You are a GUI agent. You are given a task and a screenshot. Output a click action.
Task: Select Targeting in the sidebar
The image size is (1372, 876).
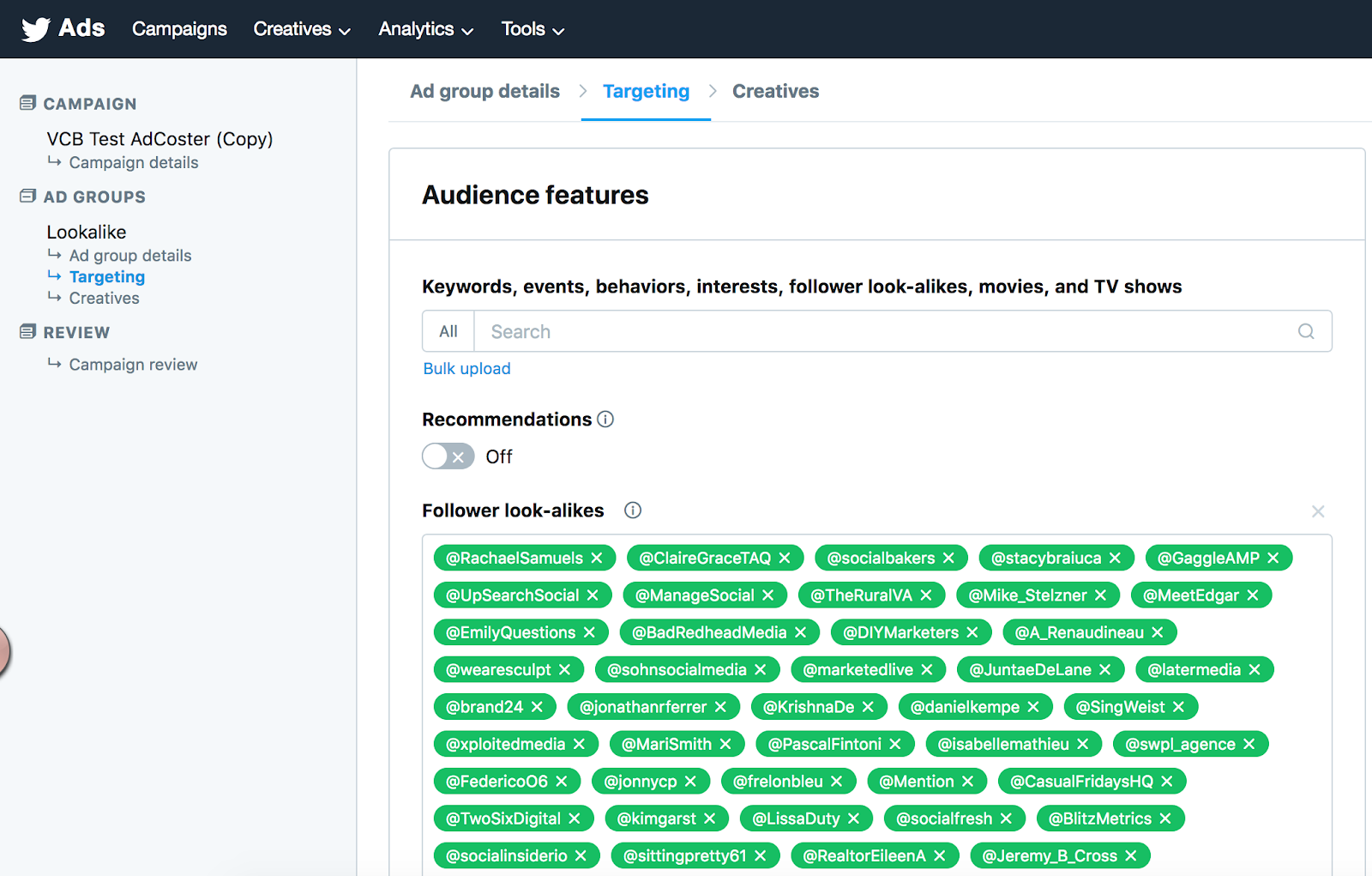107,277
